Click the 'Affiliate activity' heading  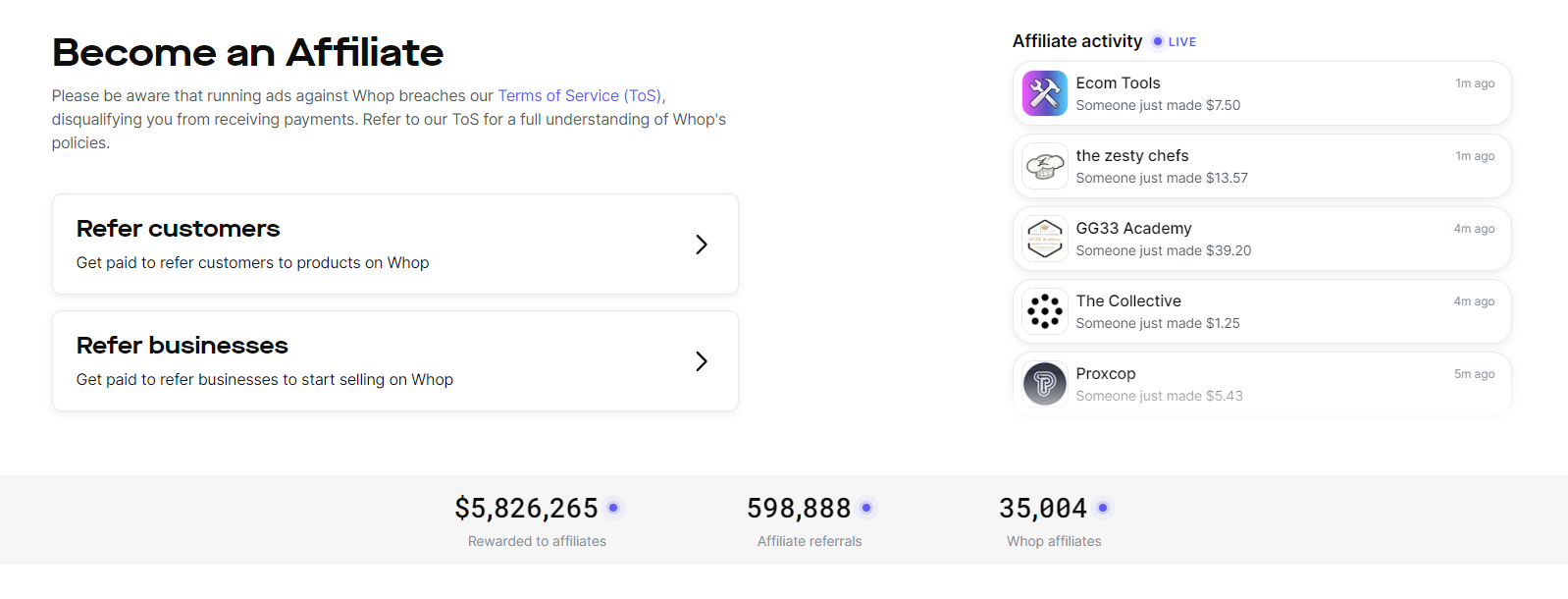click(1077, 41)
